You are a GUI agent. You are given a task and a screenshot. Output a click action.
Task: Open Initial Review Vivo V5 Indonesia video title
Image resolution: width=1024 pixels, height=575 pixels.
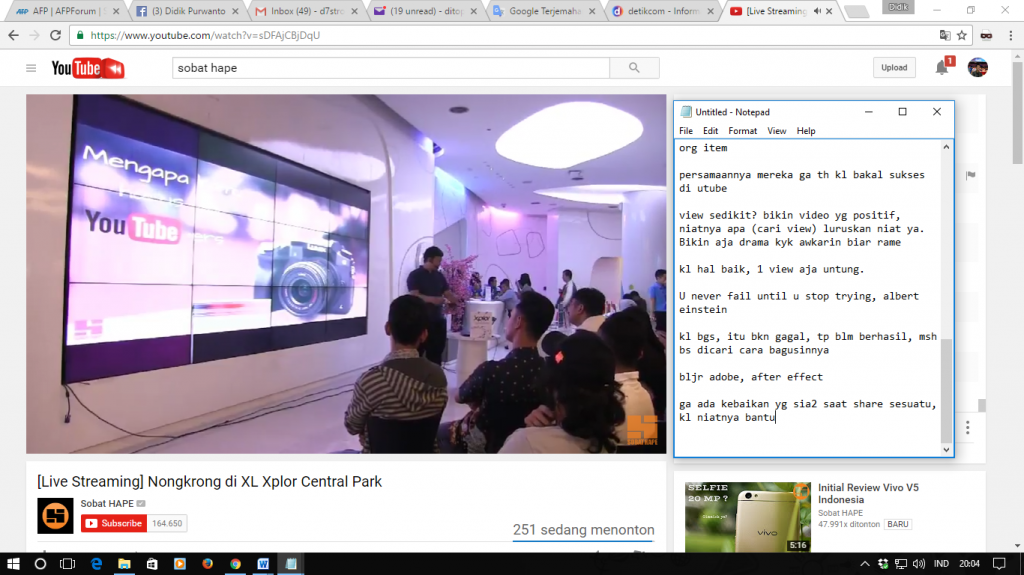pyautogui.click(x=868, y=493)
